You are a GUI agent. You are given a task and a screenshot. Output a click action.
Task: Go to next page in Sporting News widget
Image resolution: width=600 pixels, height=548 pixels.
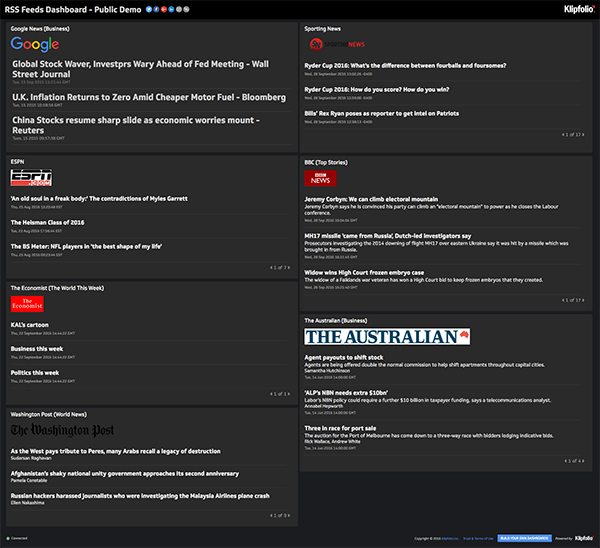585,133
